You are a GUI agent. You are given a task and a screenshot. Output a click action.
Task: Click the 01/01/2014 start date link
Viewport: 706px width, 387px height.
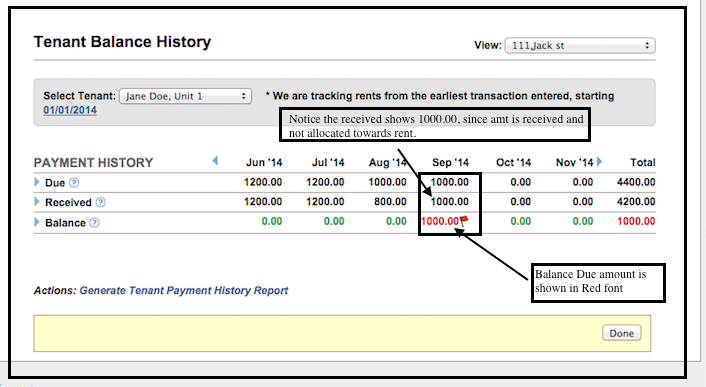point(70,110)
